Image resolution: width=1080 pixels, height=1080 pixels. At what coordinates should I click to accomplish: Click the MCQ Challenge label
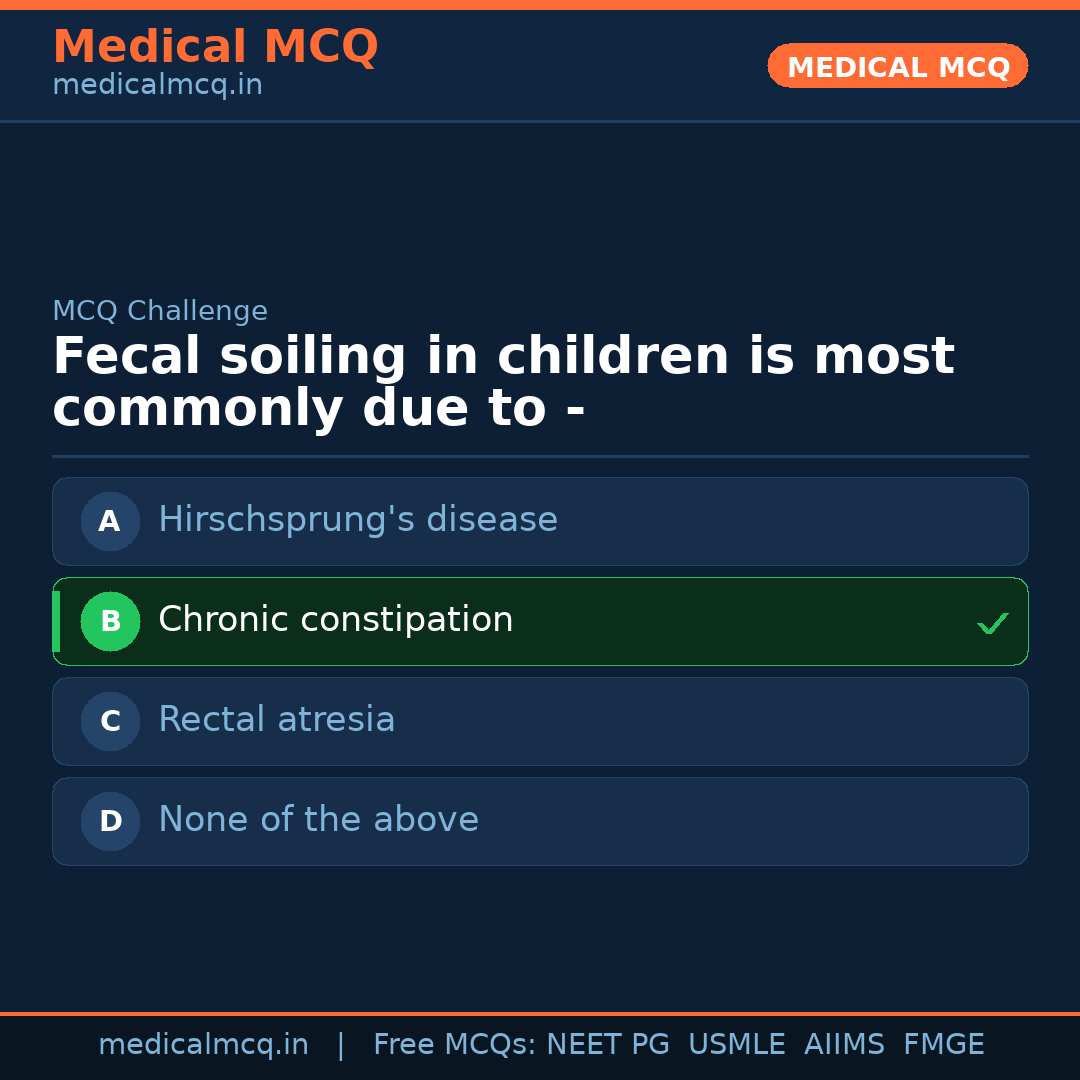click(160, 311)
